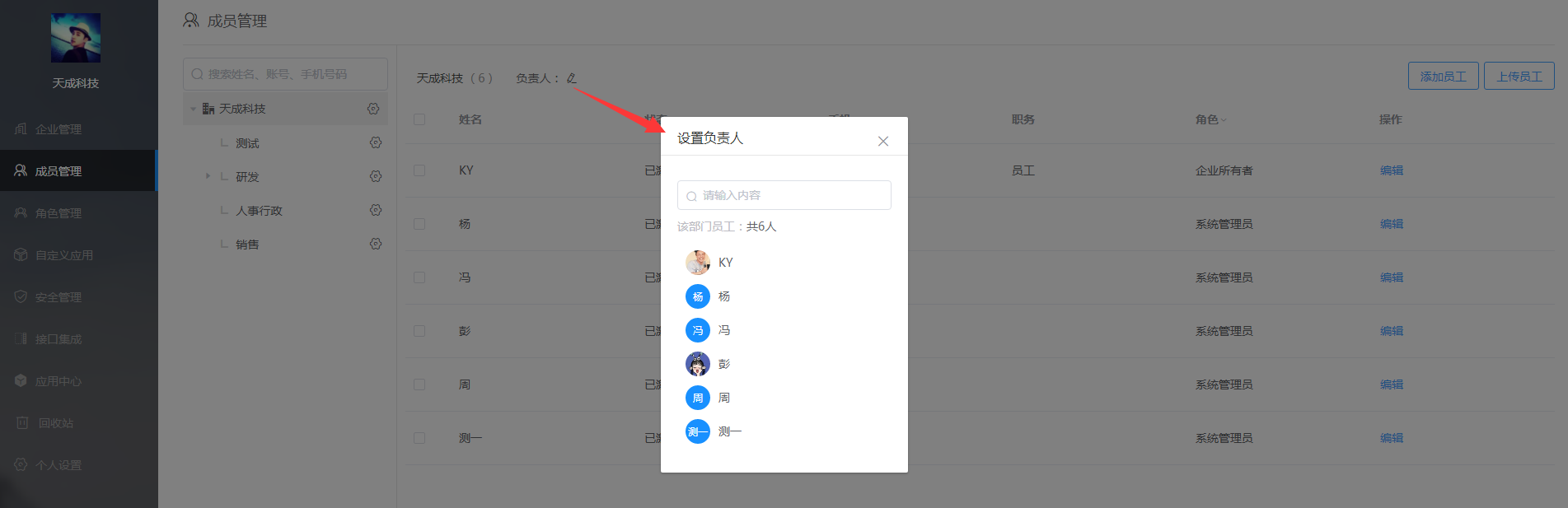Check the checkbox for KY row
Screen dimensions: 1568x508
tap(419, 170)
